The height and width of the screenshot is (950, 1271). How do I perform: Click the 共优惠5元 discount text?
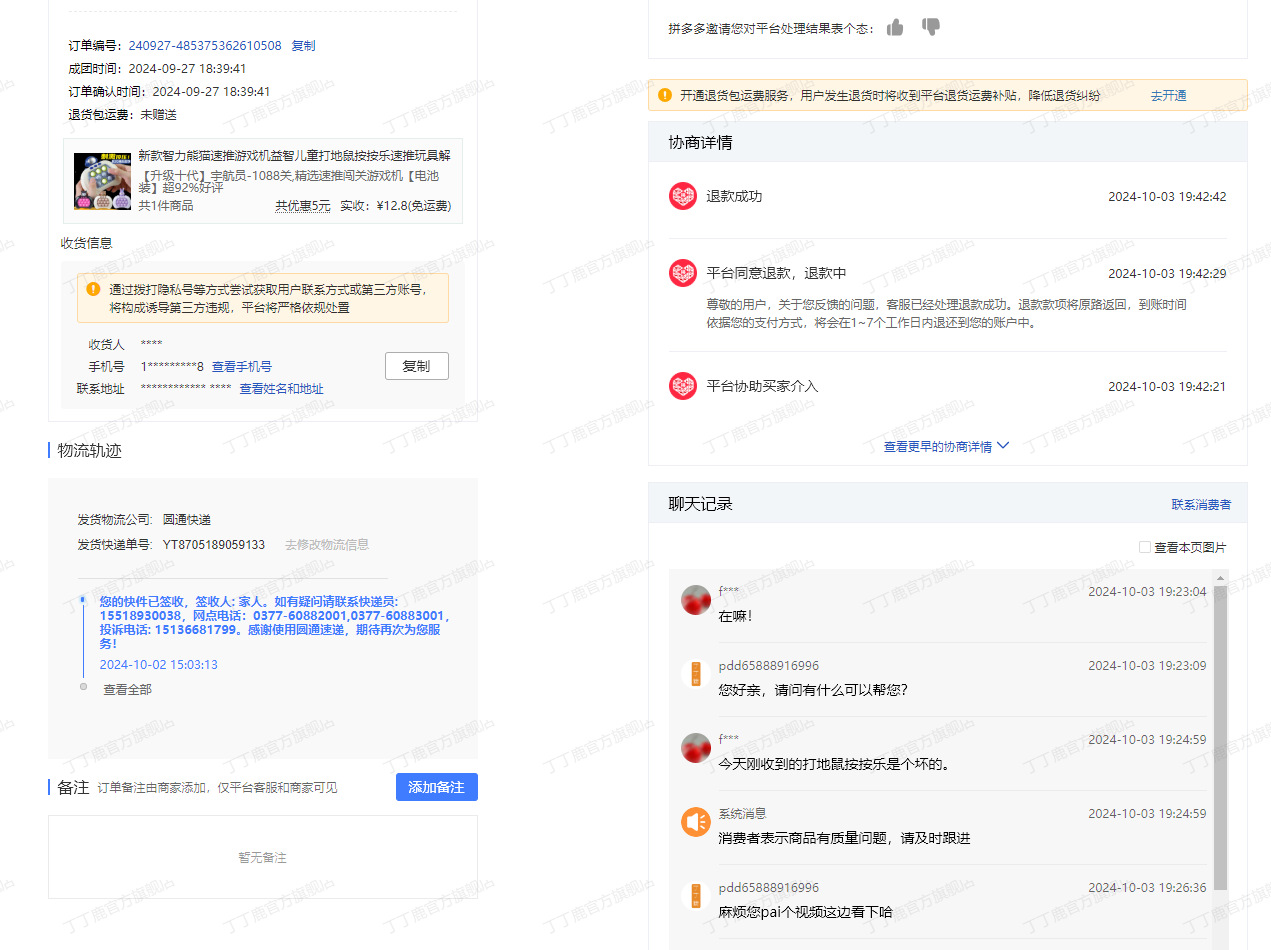pos(303,206)
